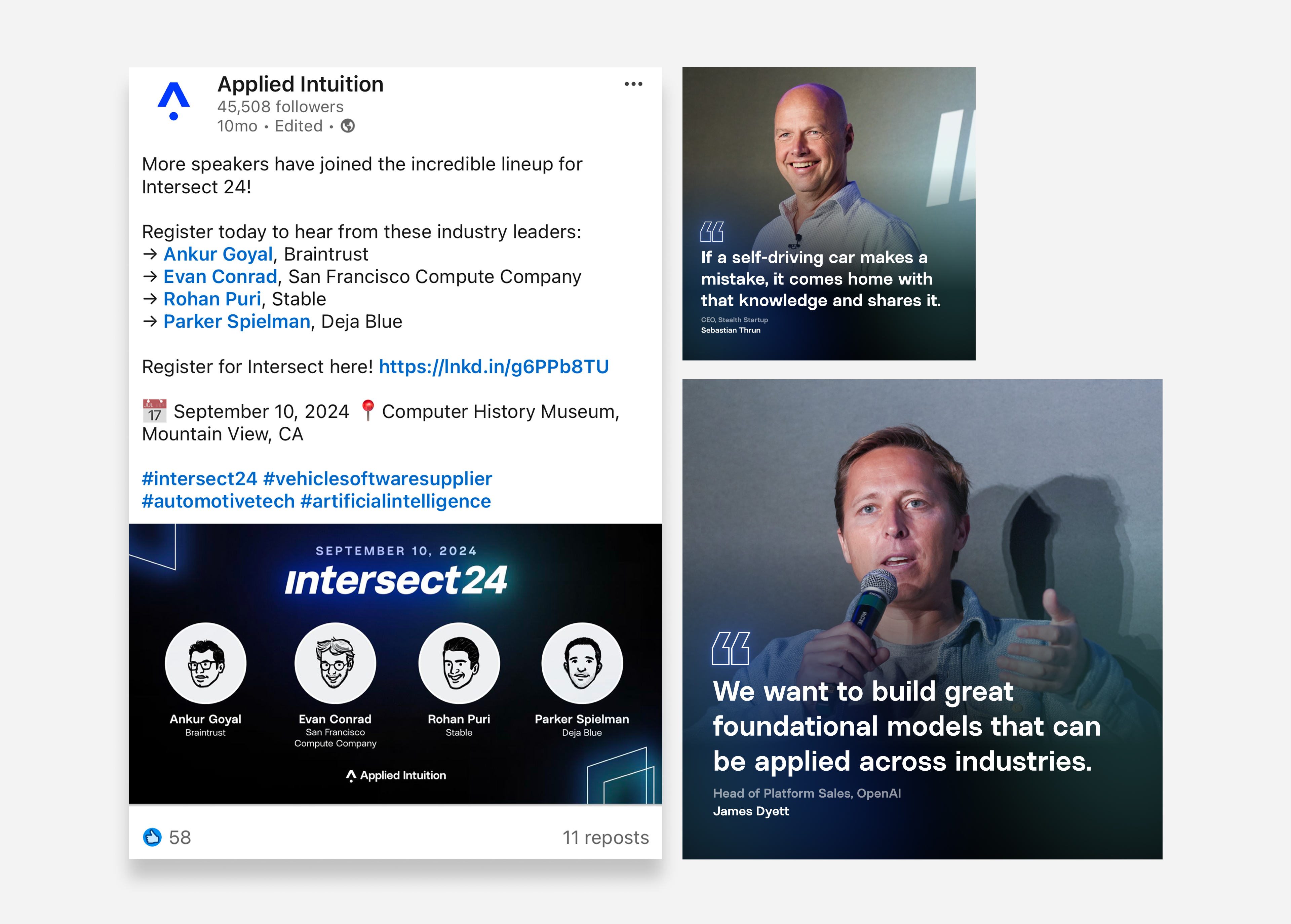View the 11 reposts list
The height and width of the screenshot is (924, 1291).
(x=605, y=838)
